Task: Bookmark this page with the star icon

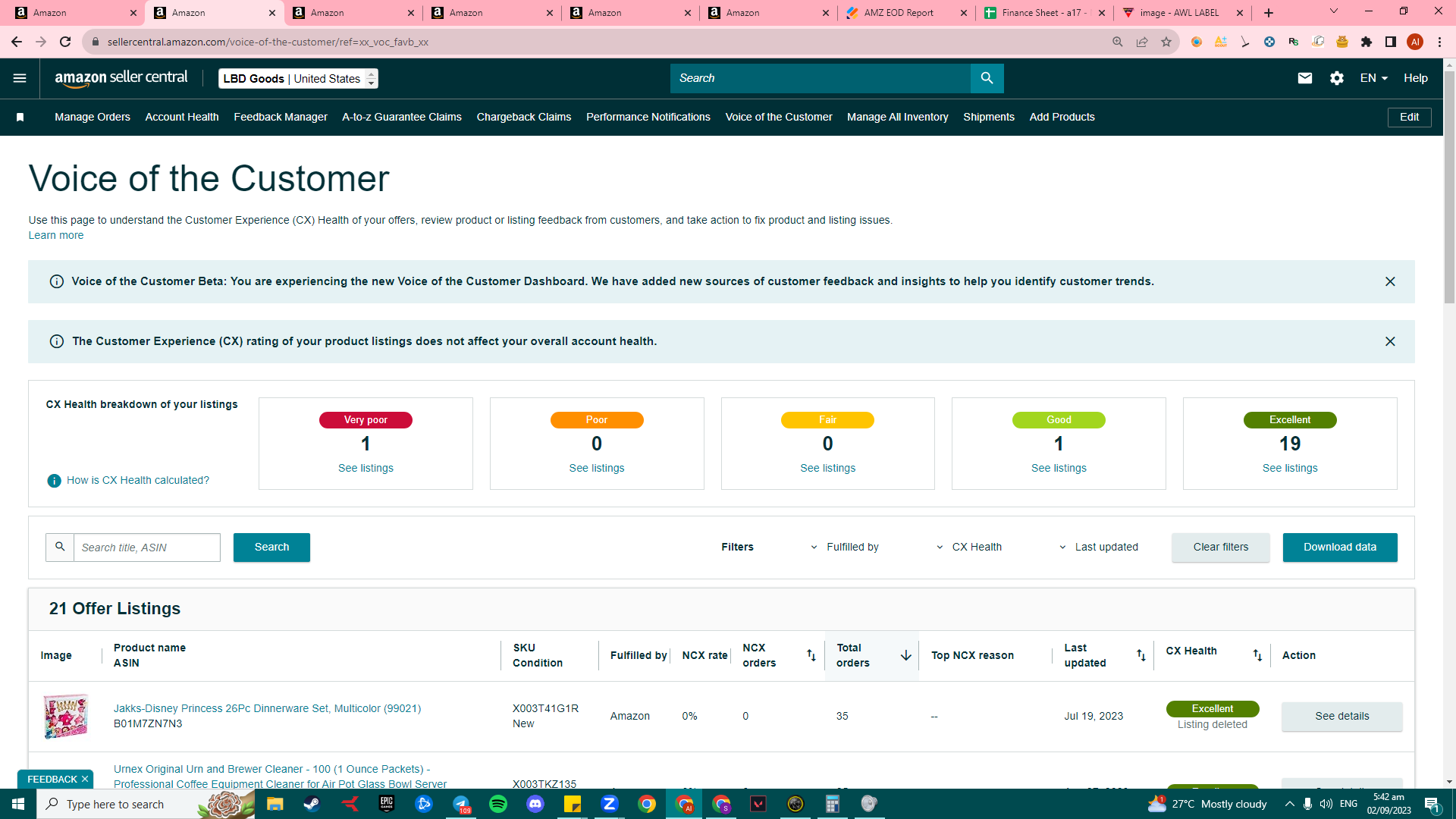Action: tap(1166, 42)
